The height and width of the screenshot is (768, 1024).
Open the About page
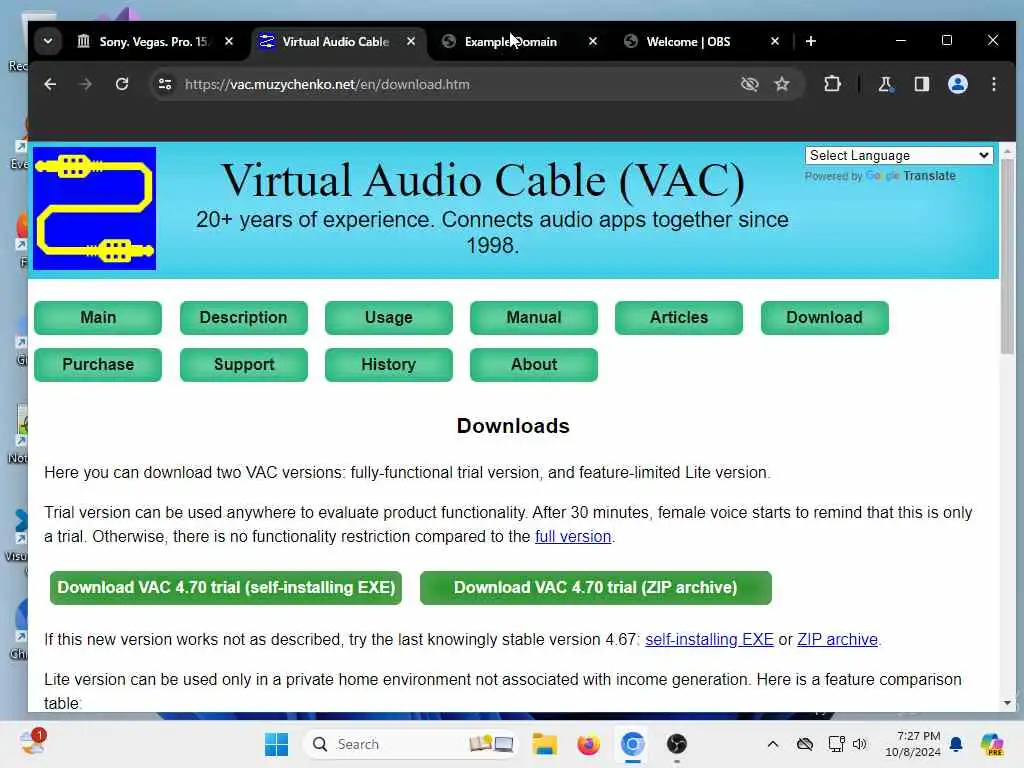coord(534,364)
